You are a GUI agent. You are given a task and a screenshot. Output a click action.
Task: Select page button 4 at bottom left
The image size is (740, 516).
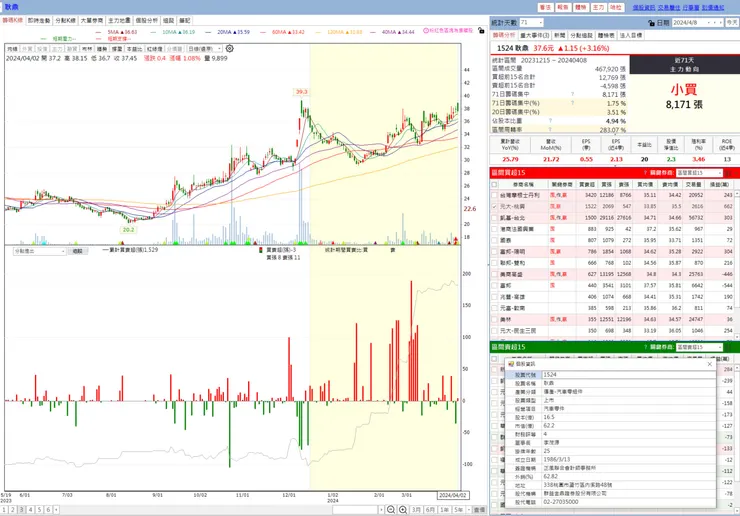[31, 510]
